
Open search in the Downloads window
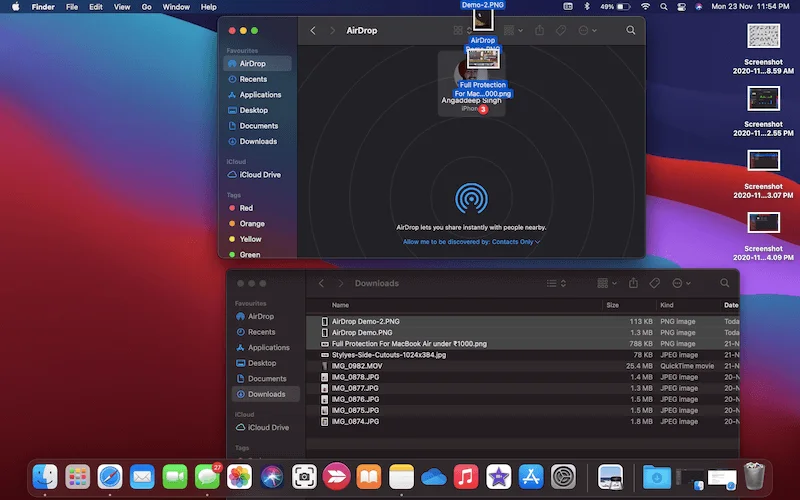724,283
